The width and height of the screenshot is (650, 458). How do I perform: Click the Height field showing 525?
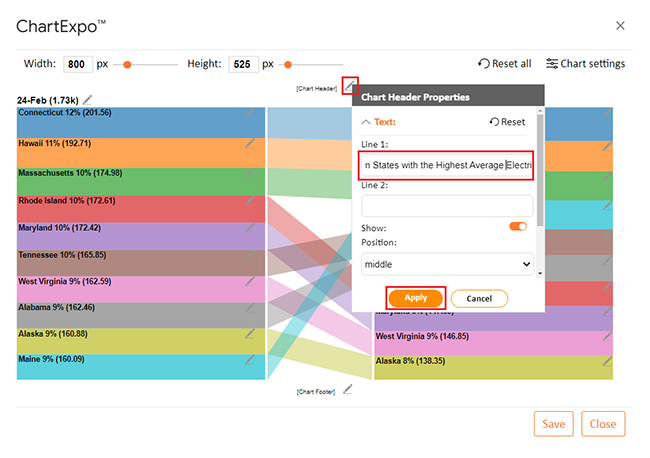pyautogui.click(x=244, y=64)
